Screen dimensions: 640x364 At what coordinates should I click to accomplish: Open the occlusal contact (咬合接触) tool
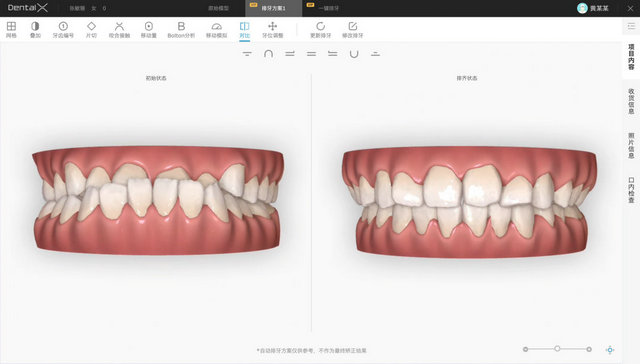tap(119, 30)
